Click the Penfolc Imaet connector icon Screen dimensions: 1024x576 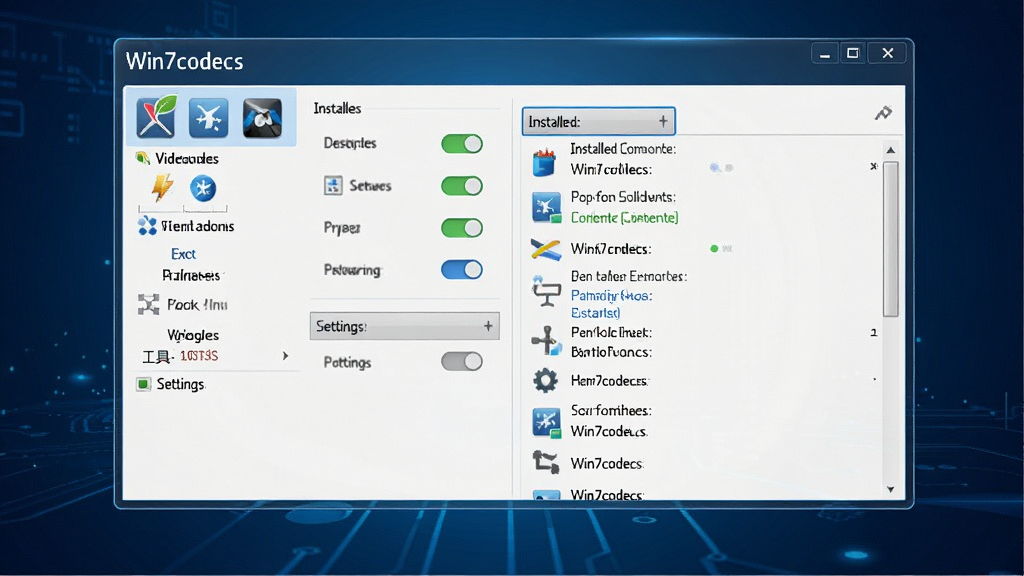[x=546, y=341]
